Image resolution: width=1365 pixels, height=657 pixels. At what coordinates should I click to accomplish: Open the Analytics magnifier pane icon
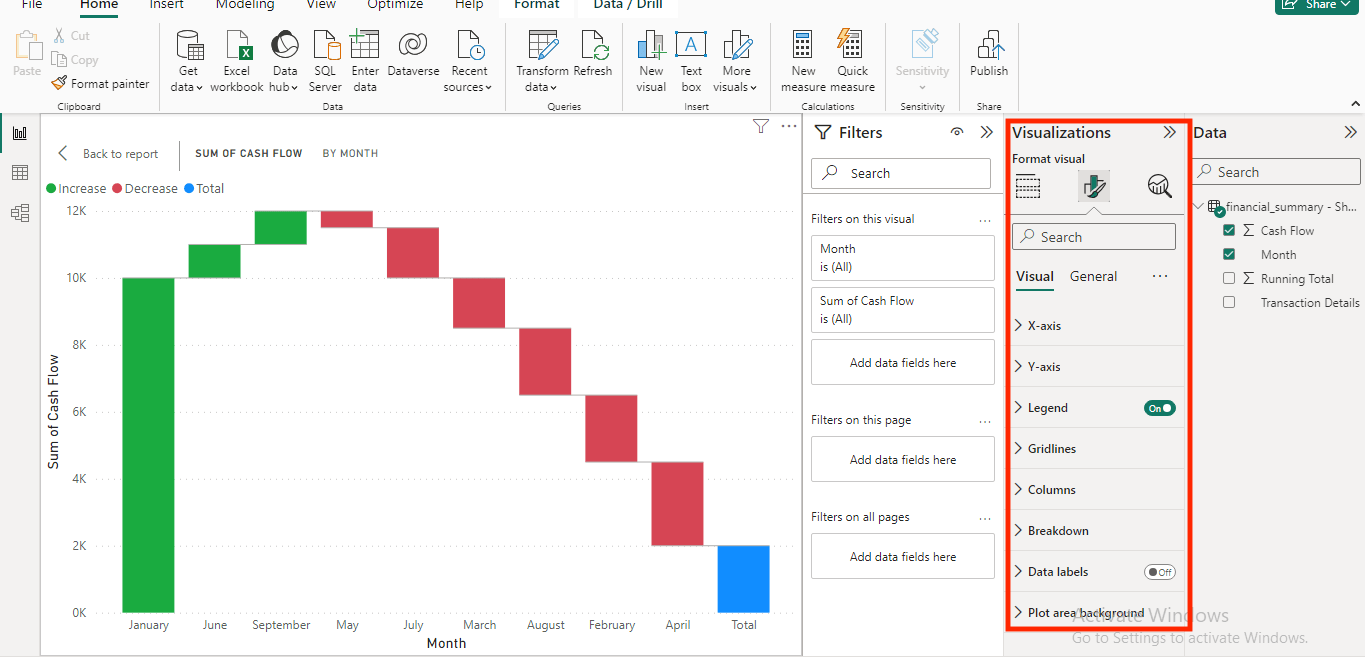point(1159,186)
